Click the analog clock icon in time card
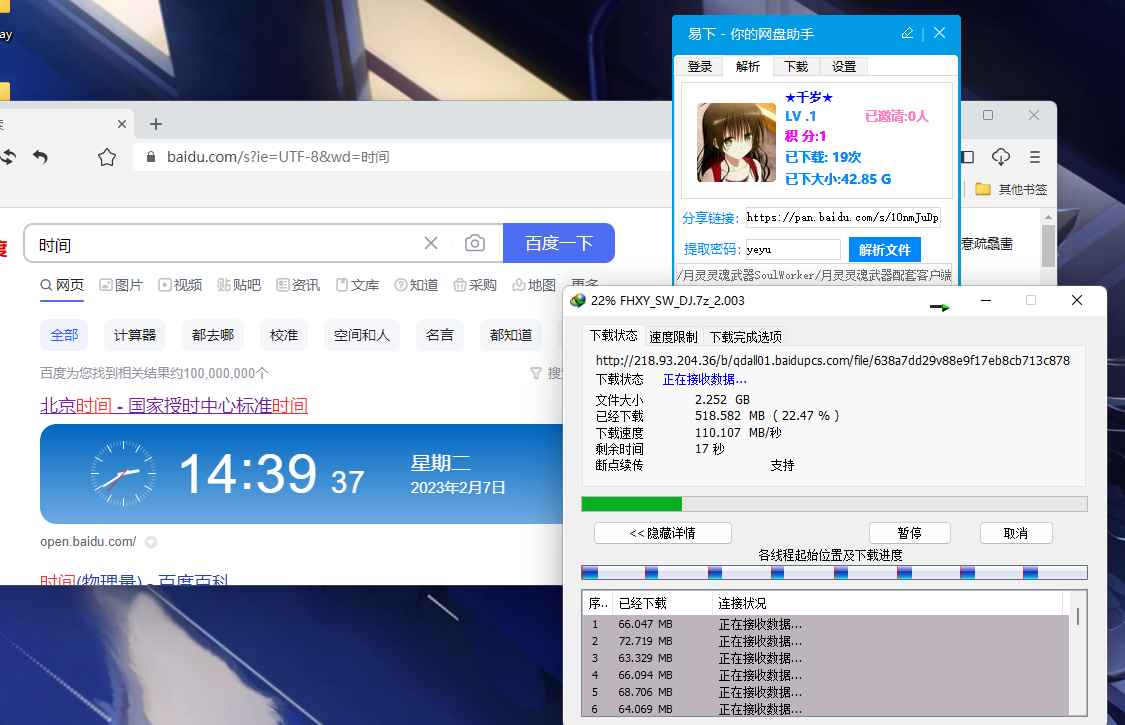The width and height of the screenshot is (1125, 725). pyautogui.click(x=123, y=474)
